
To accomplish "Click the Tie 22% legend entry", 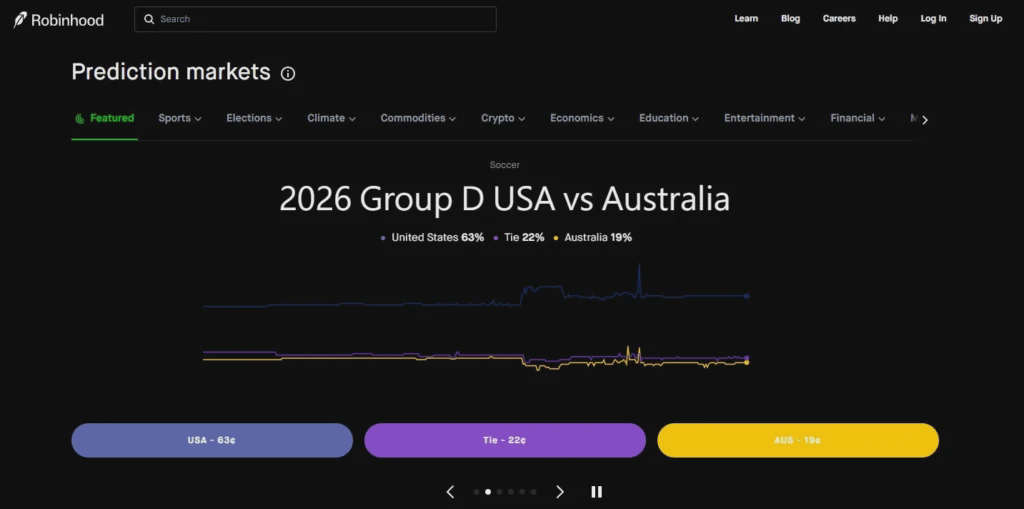I will 519,238.
